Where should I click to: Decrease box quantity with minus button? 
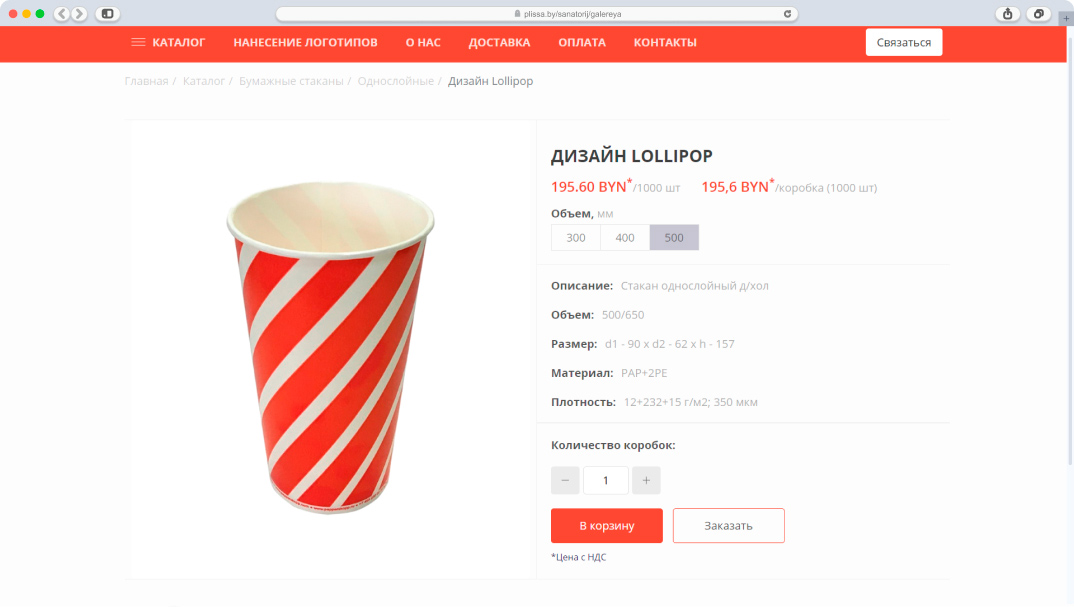[565, 480]
